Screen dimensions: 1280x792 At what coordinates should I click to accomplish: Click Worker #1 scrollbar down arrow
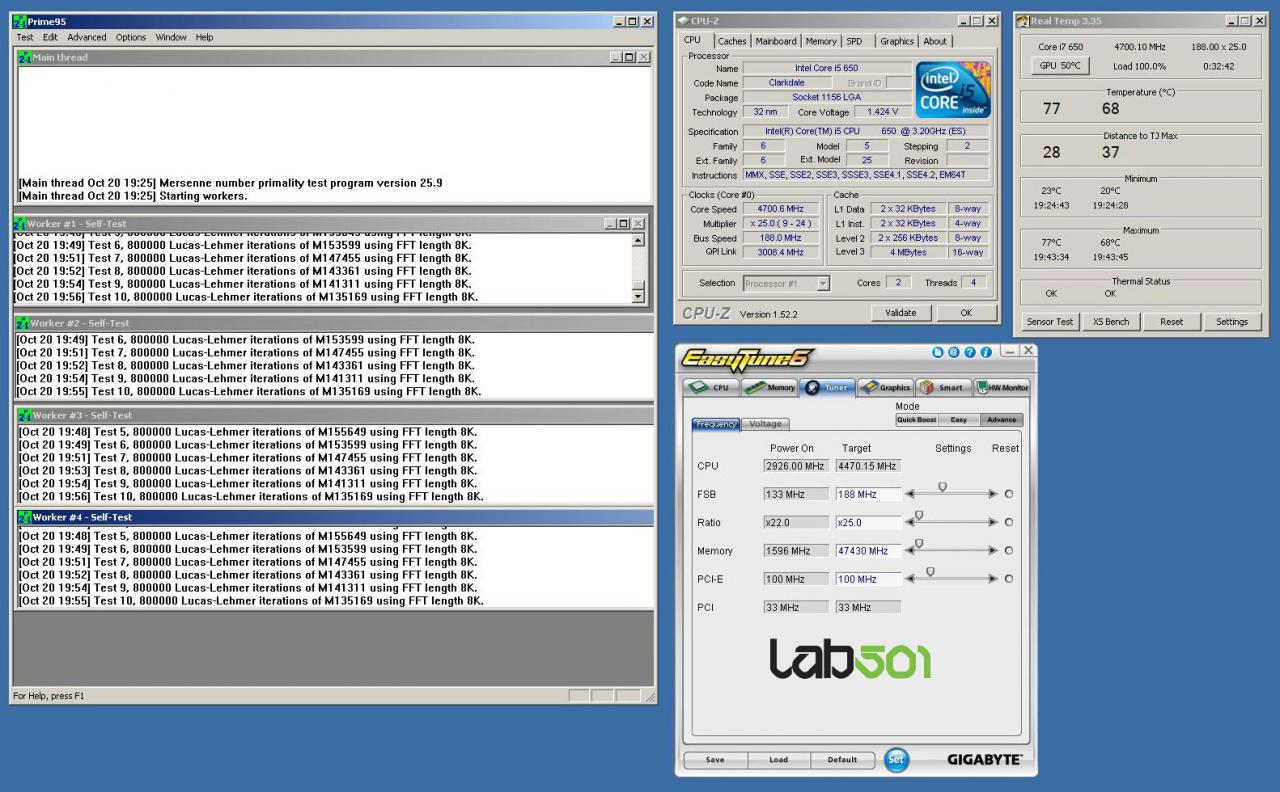click(x=639, y=297)
